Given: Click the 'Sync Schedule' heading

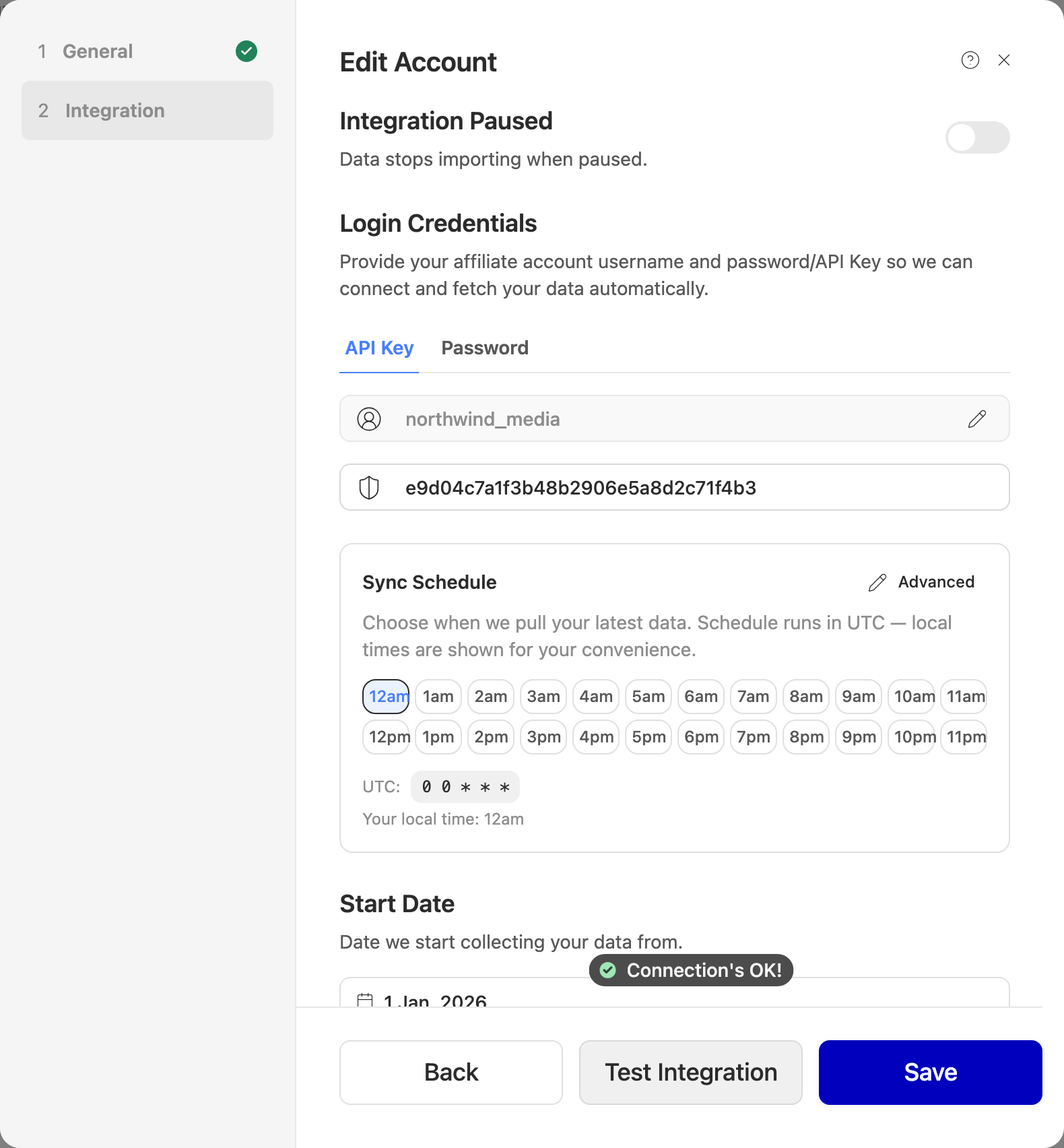Looking at the screenshot, I should click(430, 582).
